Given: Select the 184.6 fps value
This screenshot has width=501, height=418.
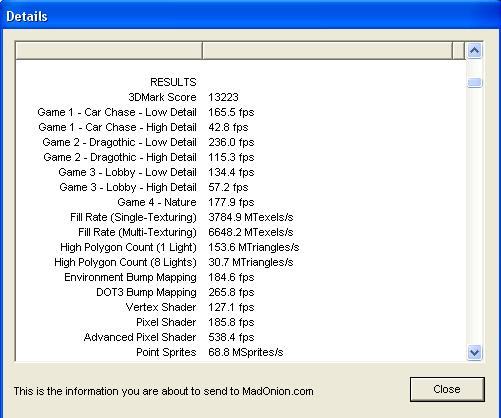Looking at the screenshot, I should (231, 277).
